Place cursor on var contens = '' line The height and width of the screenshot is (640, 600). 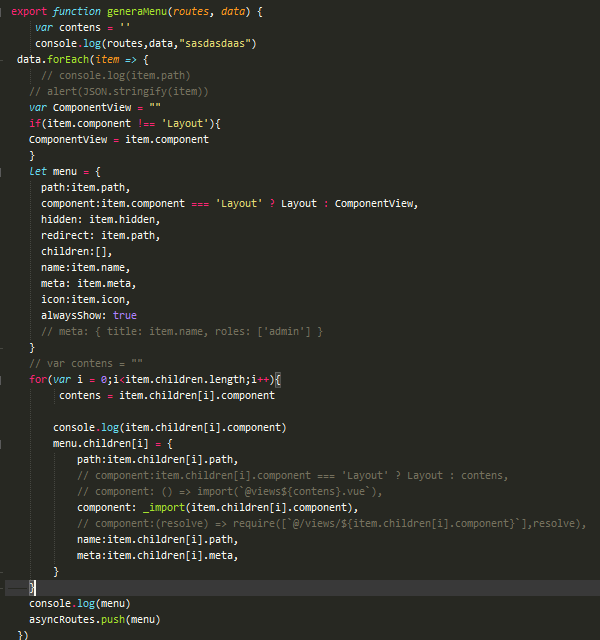click(x=82, y=27)
